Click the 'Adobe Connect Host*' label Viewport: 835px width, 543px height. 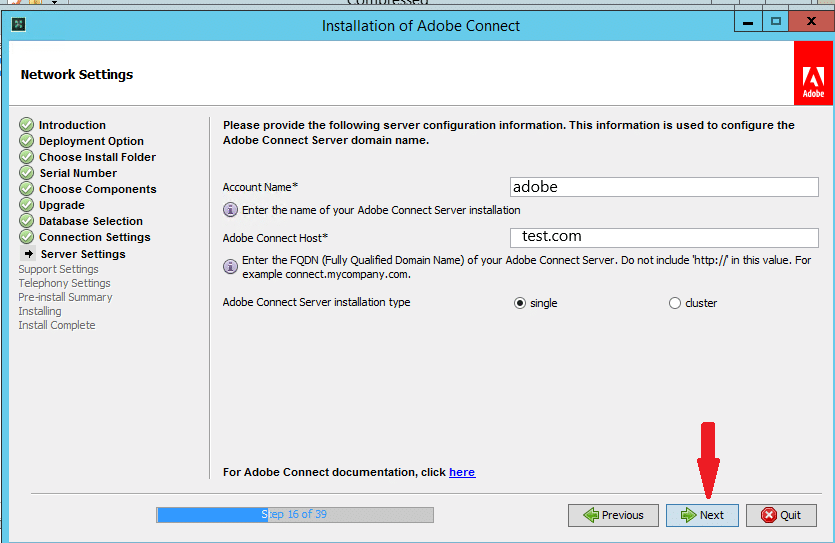pos(275,238)
